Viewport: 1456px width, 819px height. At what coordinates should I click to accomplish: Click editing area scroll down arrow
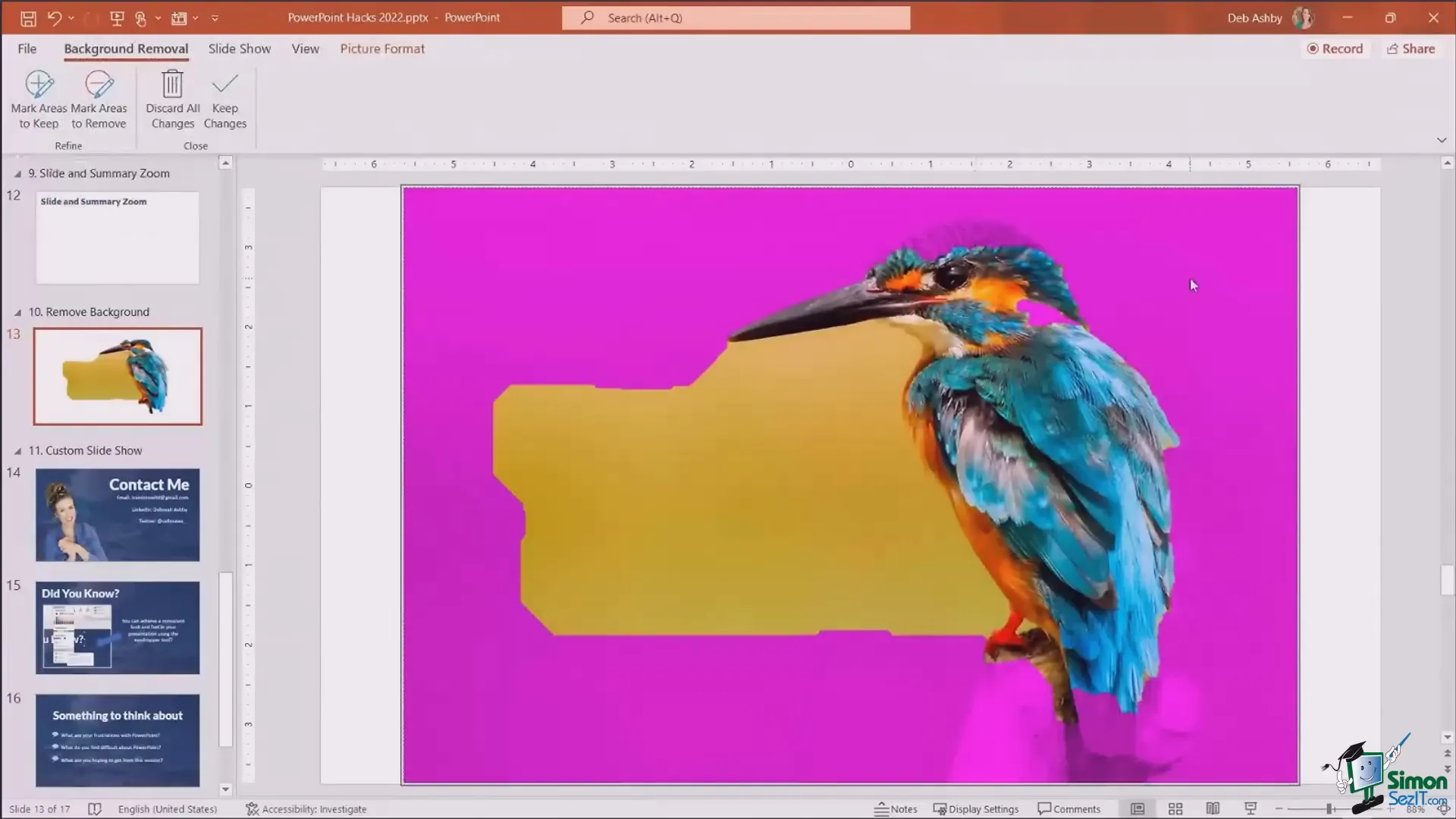[x=1447, y=737]
